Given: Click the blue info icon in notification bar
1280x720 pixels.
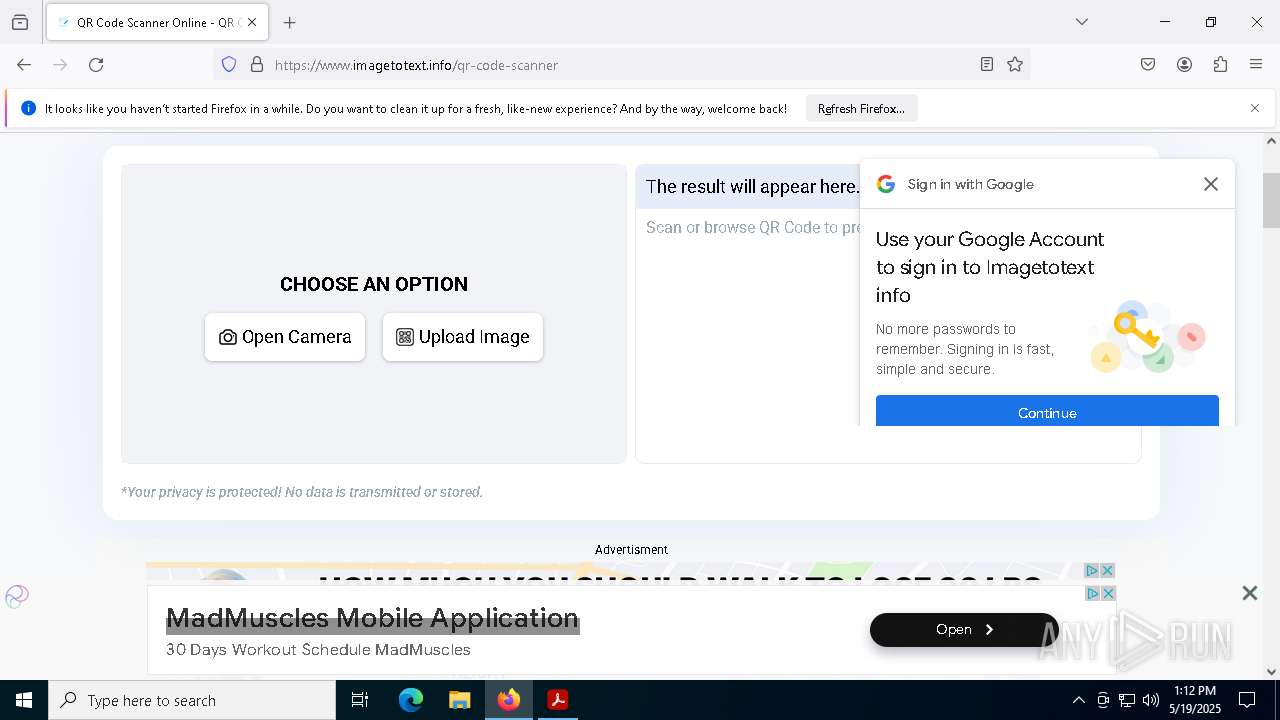Looking at the screenshot, I should pyautogui.click(x=28, y=108).
